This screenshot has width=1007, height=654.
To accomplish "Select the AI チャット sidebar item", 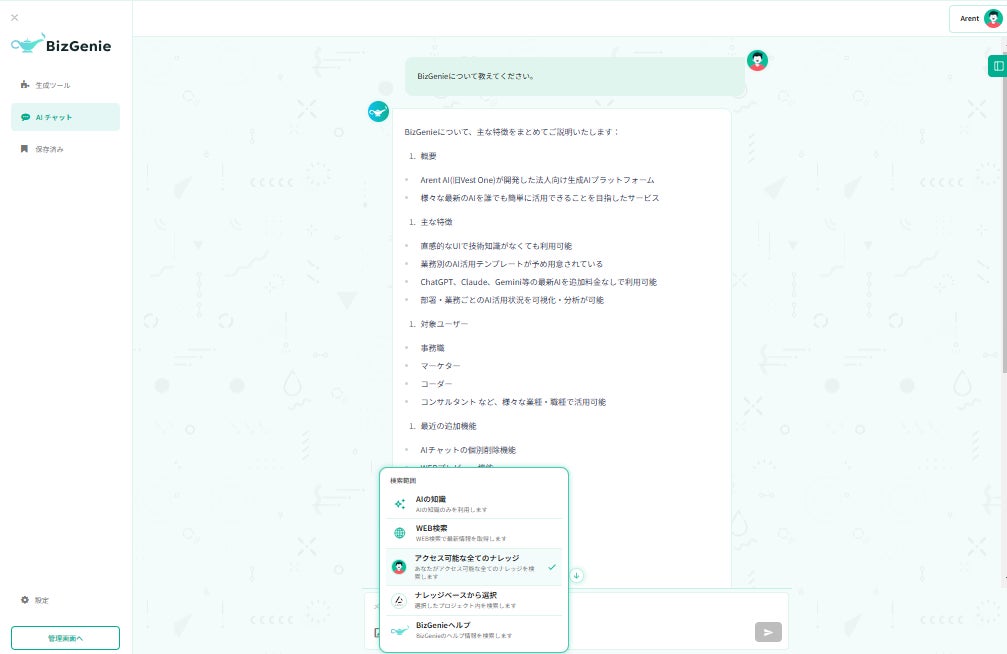I will click(x=66, y=117).
